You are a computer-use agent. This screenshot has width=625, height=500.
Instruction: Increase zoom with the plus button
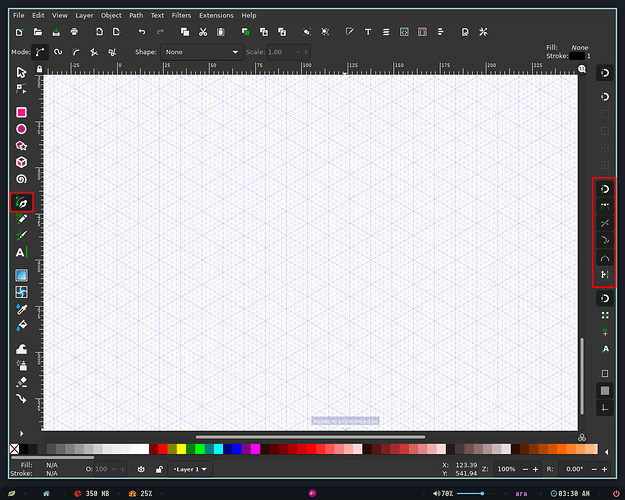point(535,469)
